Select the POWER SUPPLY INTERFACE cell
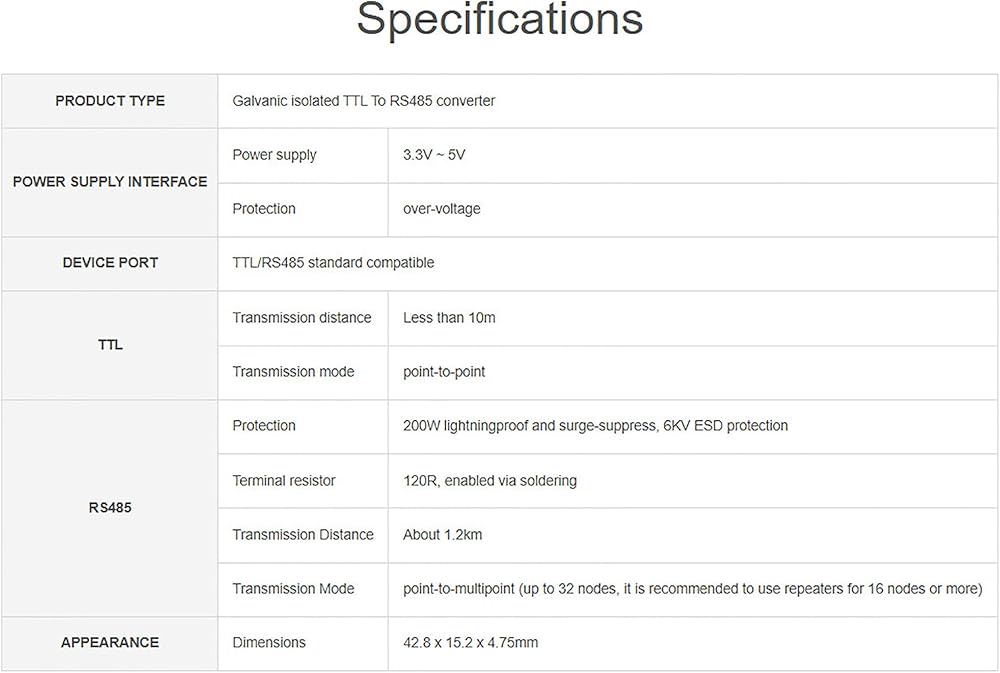This screenshot has height=673, width=1000. click(110, 182)
